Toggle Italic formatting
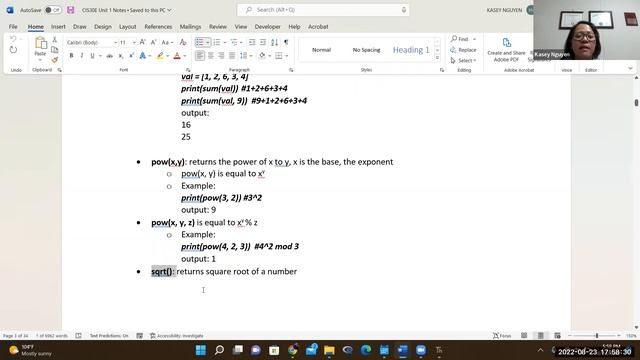640x360 pixels. click(82, 56)
